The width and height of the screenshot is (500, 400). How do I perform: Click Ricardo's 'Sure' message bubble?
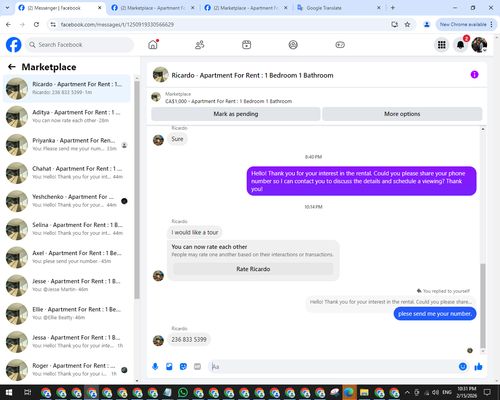click(177, 139)
